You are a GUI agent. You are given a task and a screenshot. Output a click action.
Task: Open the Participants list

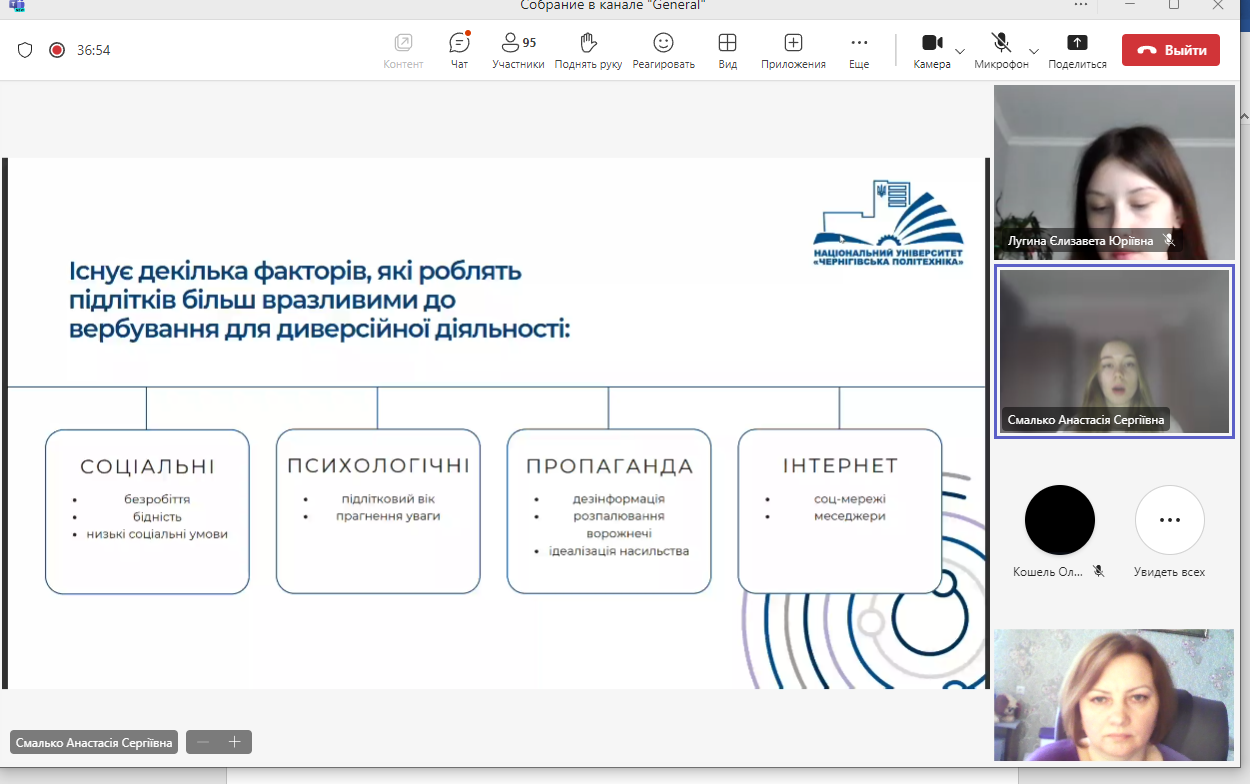point(517,44)
